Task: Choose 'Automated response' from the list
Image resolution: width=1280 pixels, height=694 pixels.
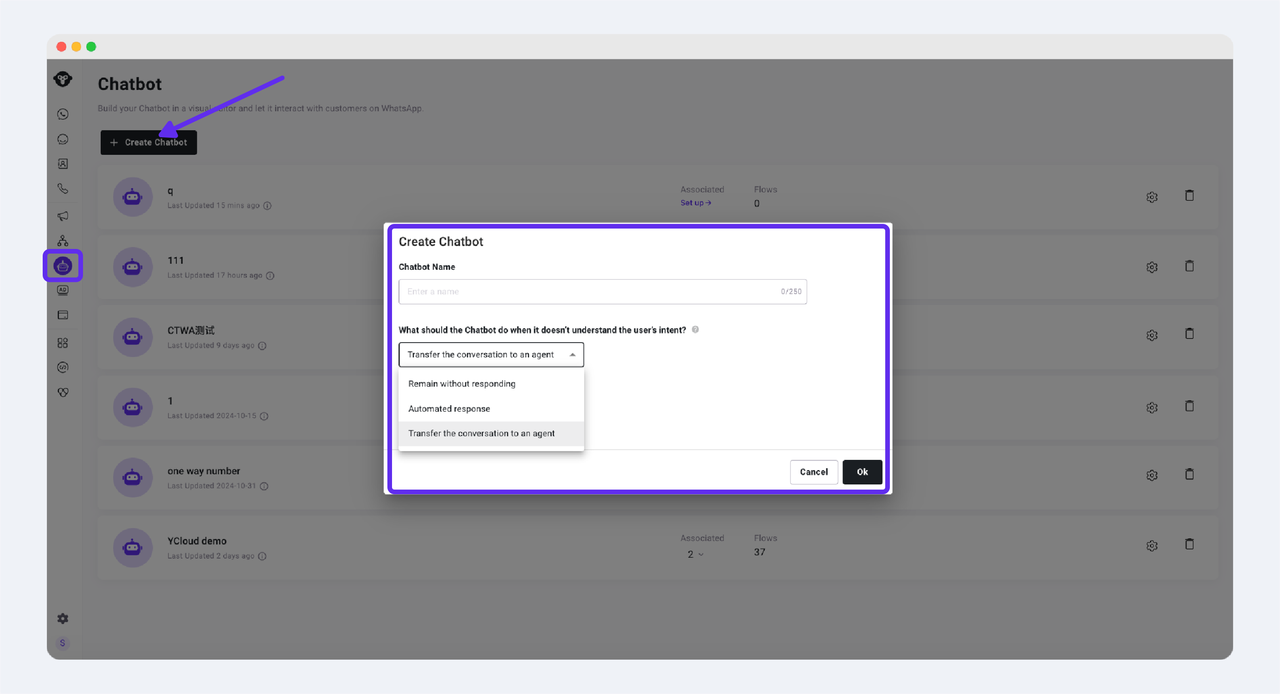Action: [x=449, y=409]
